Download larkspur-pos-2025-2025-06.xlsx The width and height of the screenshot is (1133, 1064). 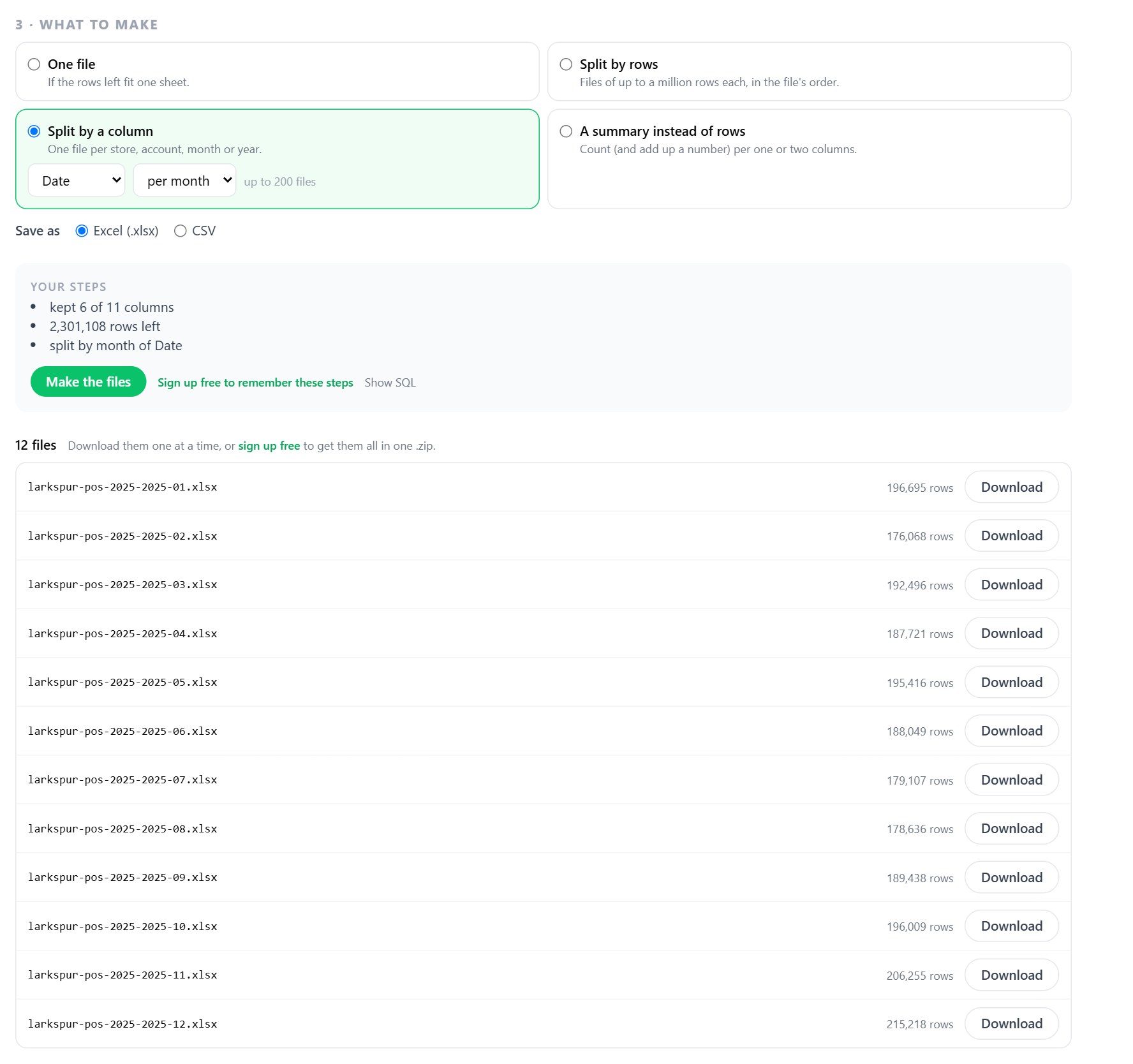click(x=1012, y=731)
